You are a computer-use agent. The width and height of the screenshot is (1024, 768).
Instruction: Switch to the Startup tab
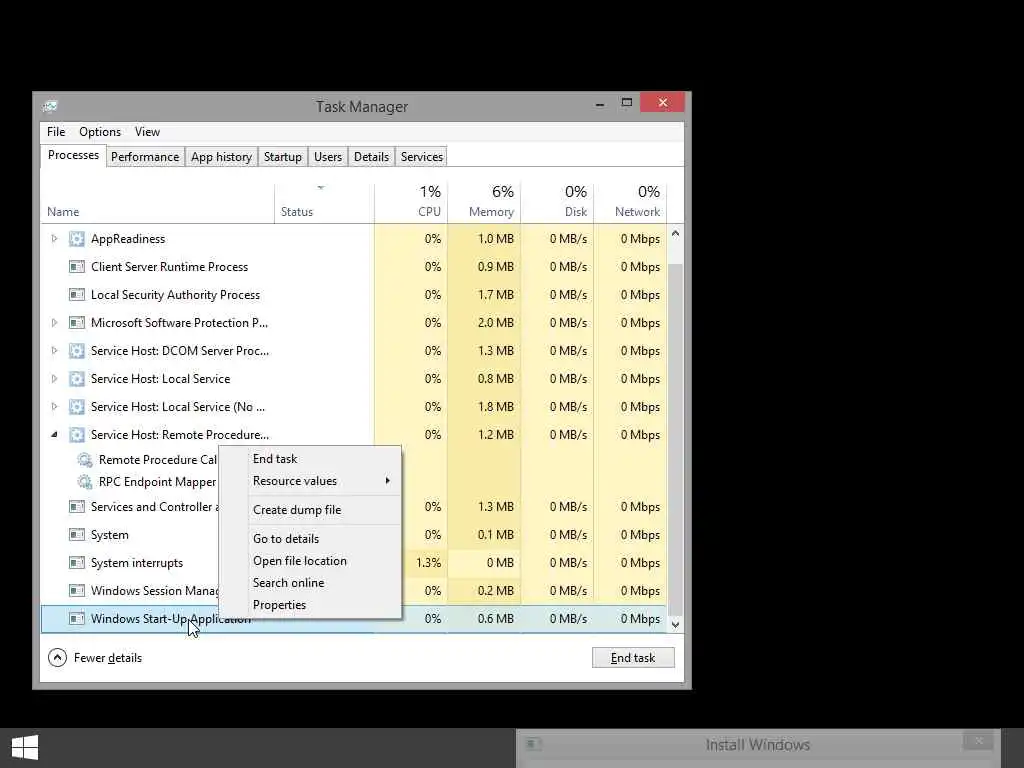tap(283, 157)
